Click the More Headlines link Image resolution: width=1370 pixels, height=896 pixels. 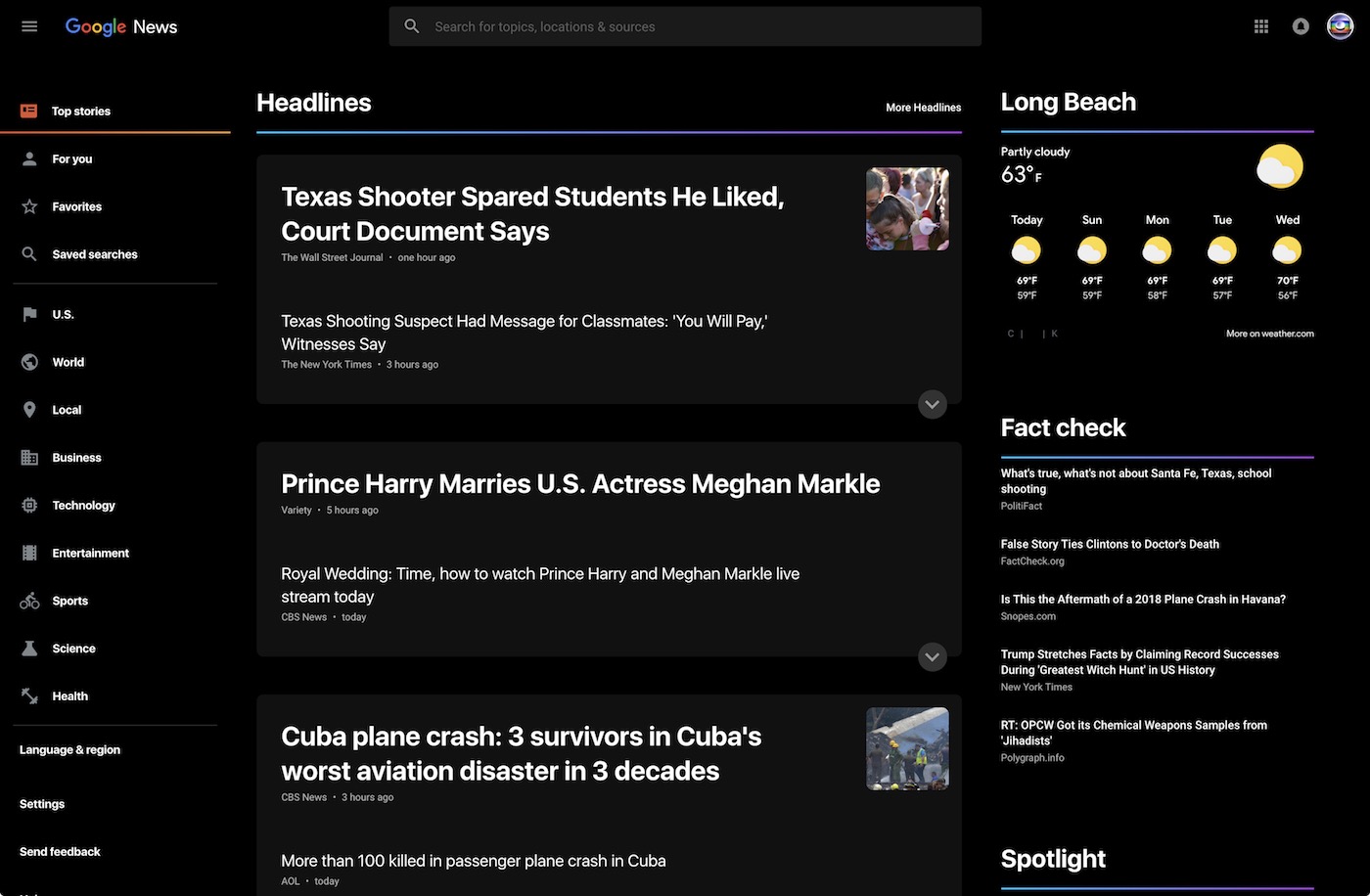coord(923,108)
